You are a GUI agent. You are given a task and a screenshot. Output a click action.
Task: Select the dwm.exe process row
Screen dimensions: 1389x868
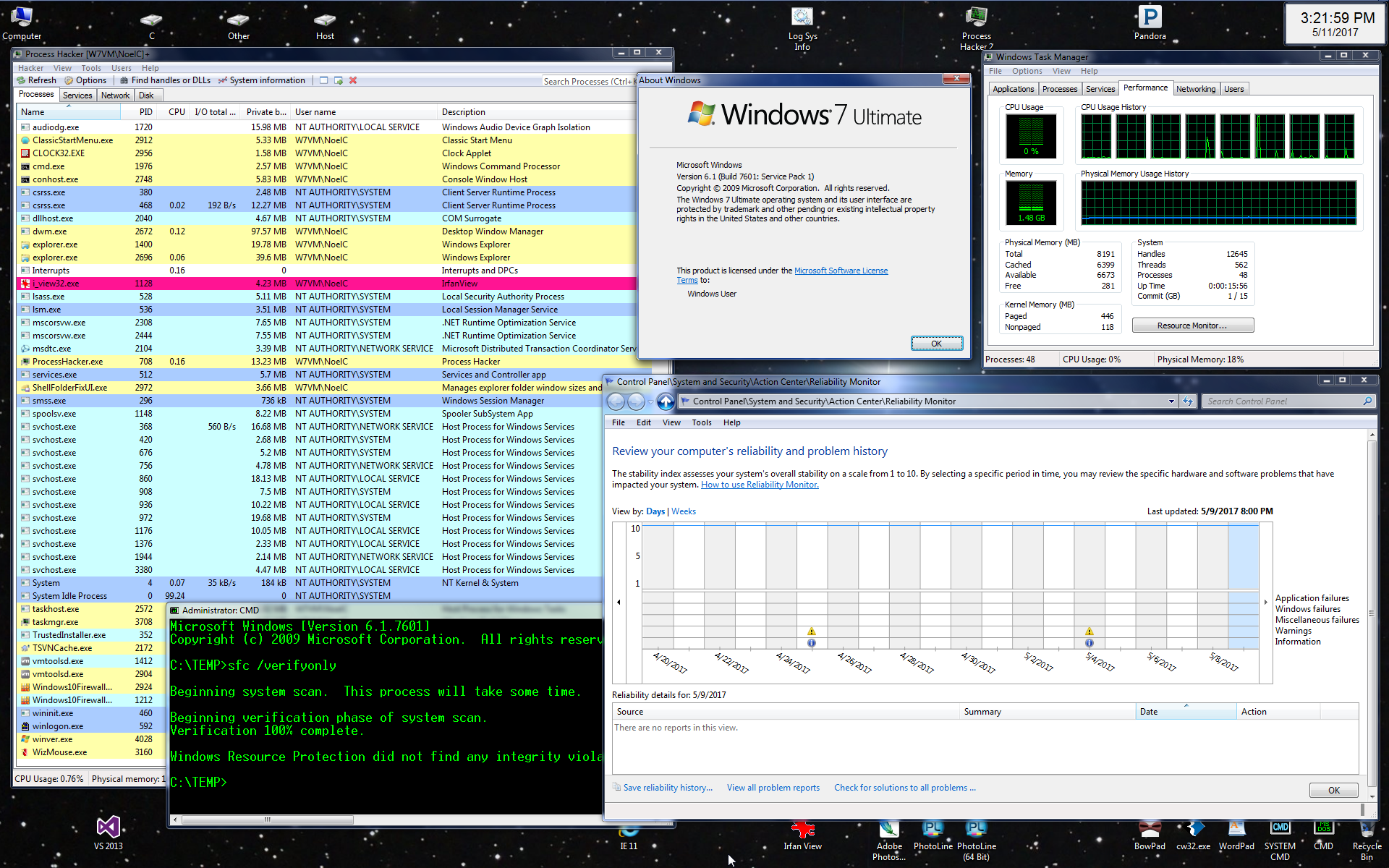(327, 231)
